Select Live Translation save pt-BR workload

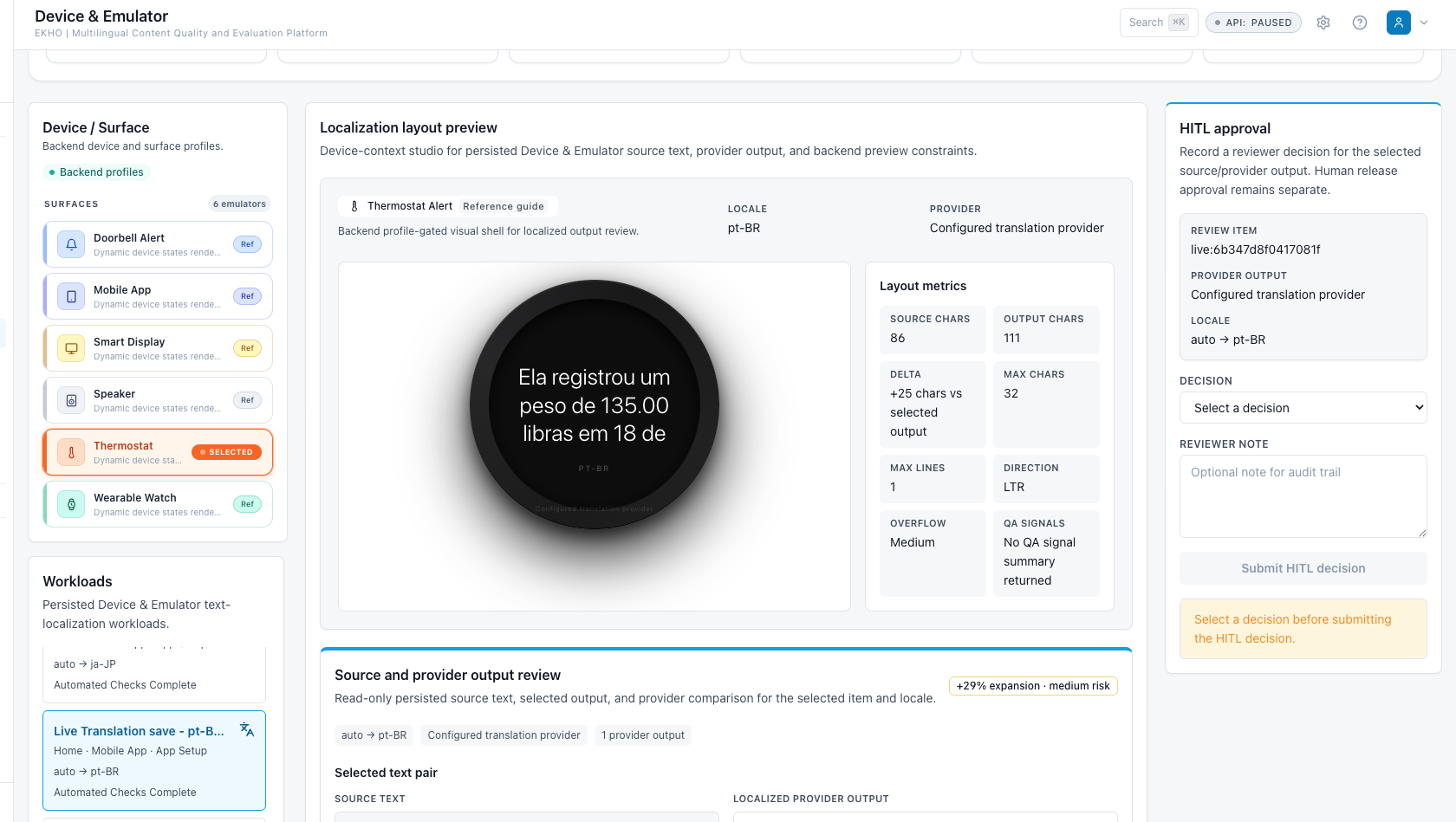point(154,761)
